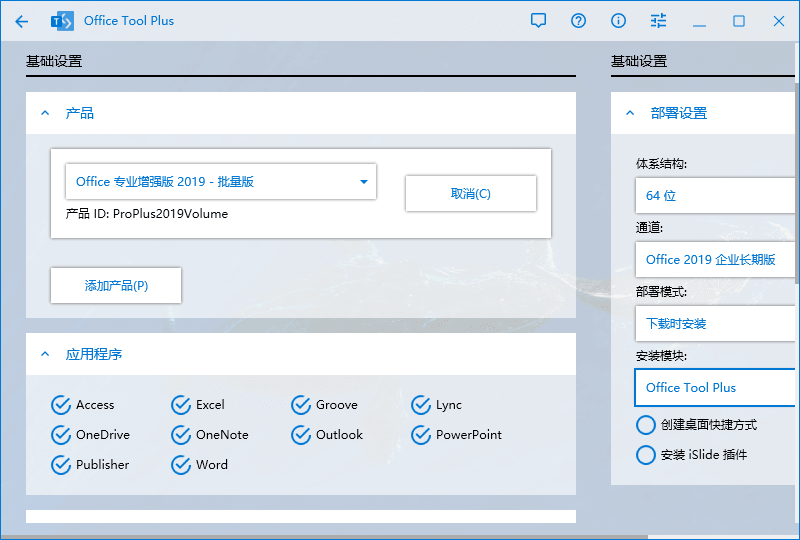Open the 64 位 architecture dropdown
Viewport: 800px width, 540px height.
click(716, 196)
